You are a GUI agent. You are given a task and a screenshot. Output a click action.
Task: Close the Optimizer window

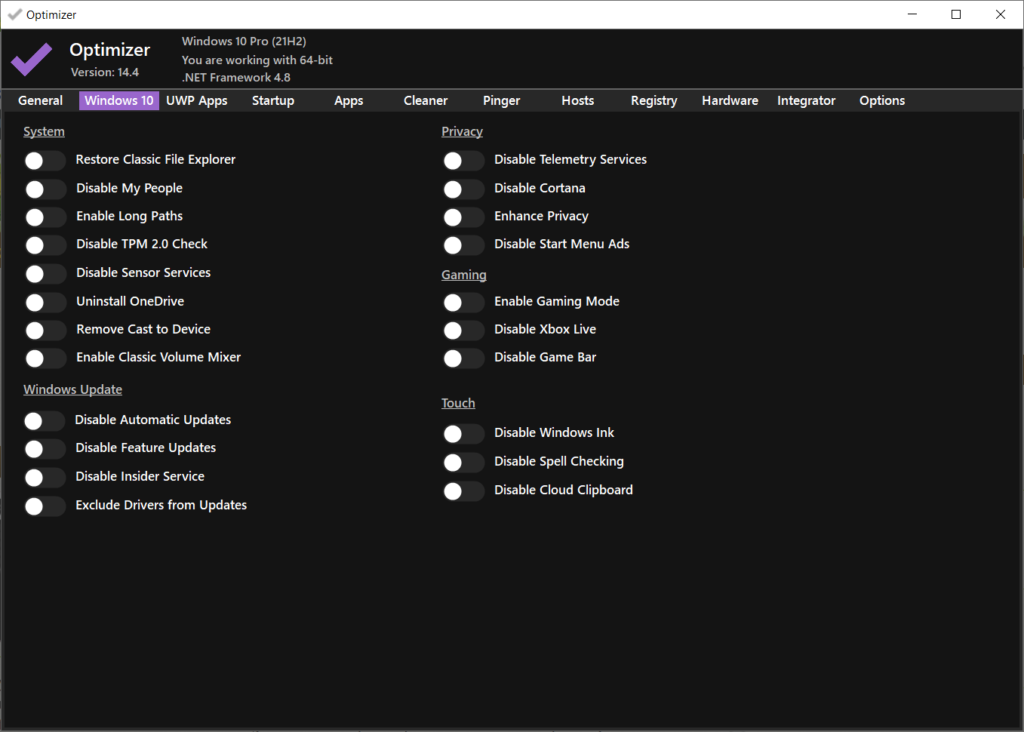pos(1000,14)
